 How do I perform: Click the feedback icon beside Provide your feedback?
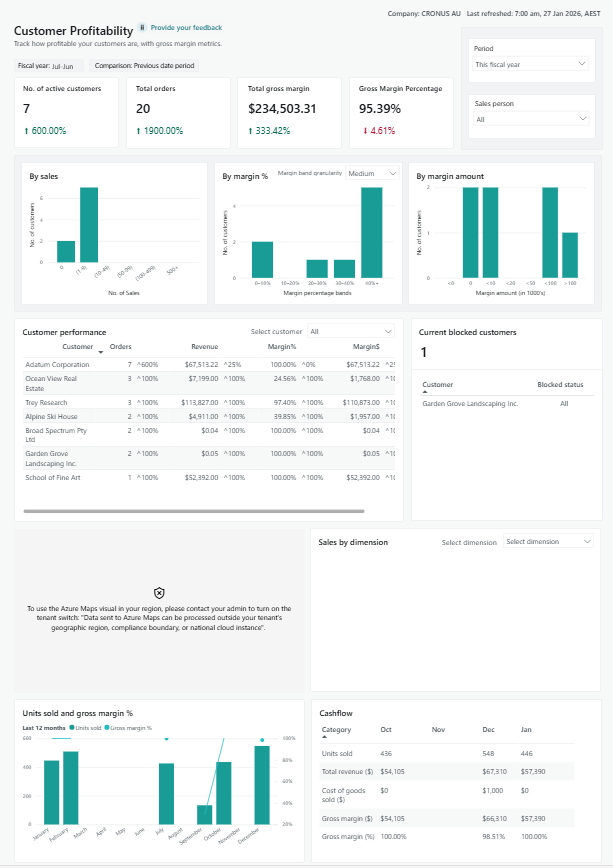[143, 28]
